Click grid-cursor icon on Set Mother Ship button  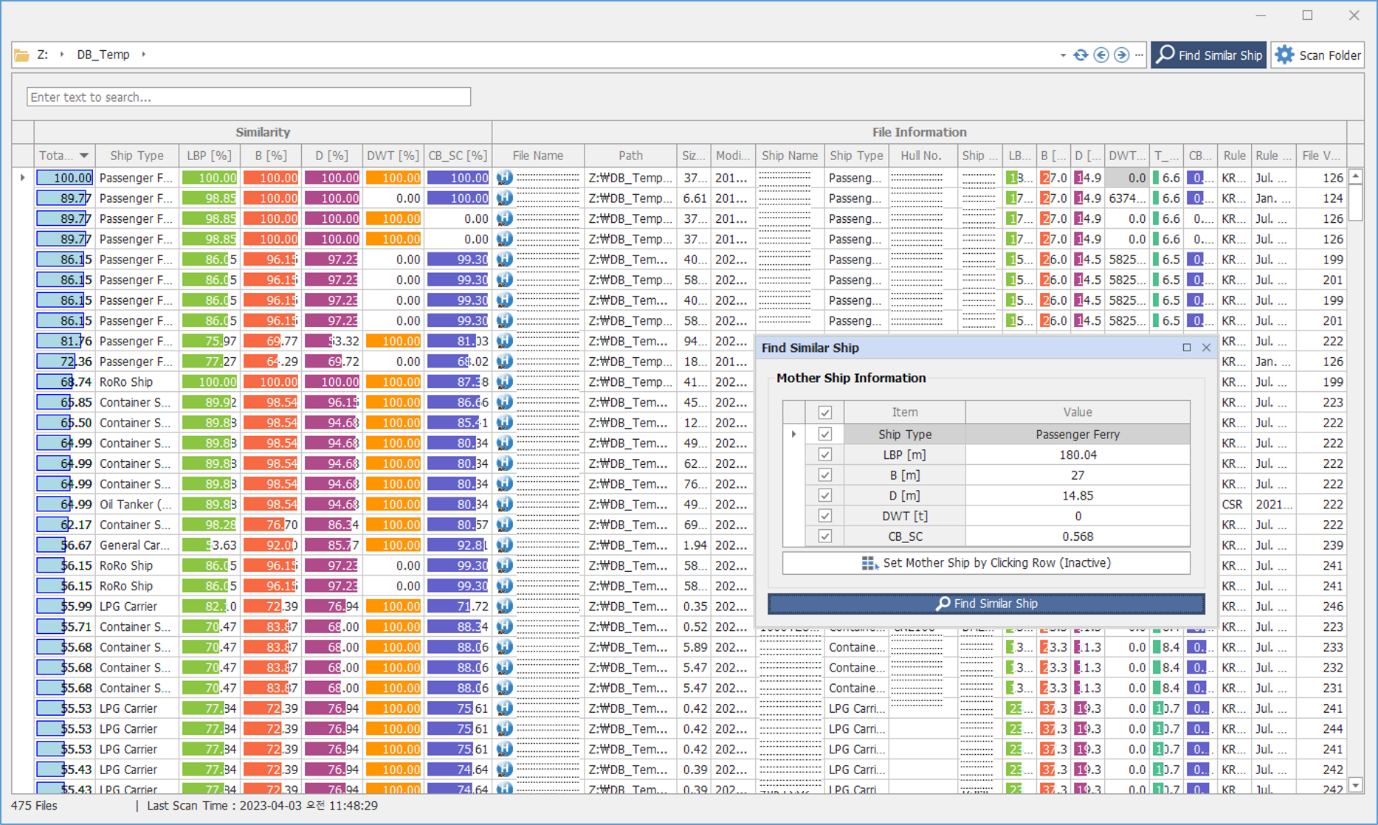[x=870, y=563]
